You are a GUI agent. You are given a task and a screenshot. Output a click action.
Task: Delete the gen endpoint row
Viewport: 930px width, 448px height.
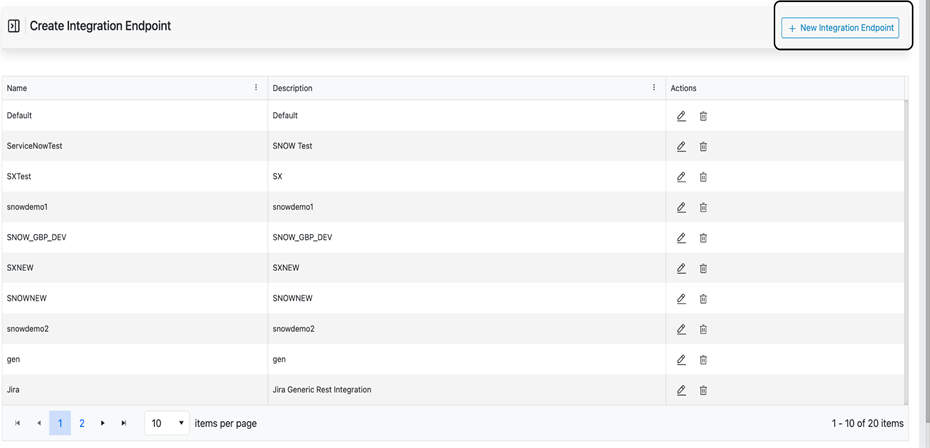703,360
